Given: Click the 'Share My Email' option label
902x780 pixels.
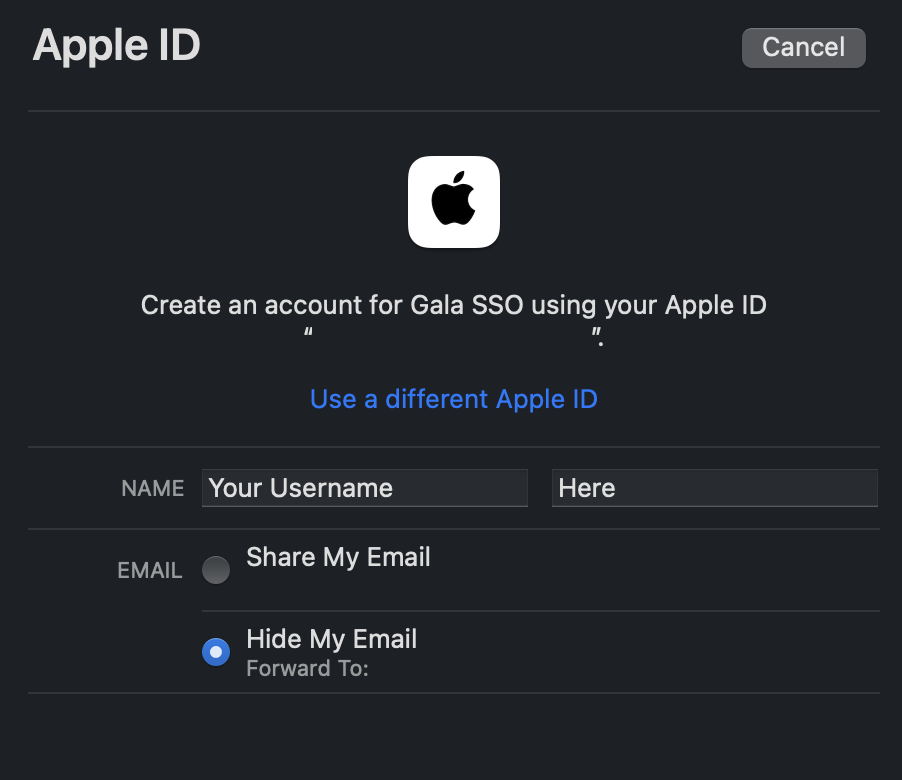Looking at the screenshot, I should pos(338,557).
